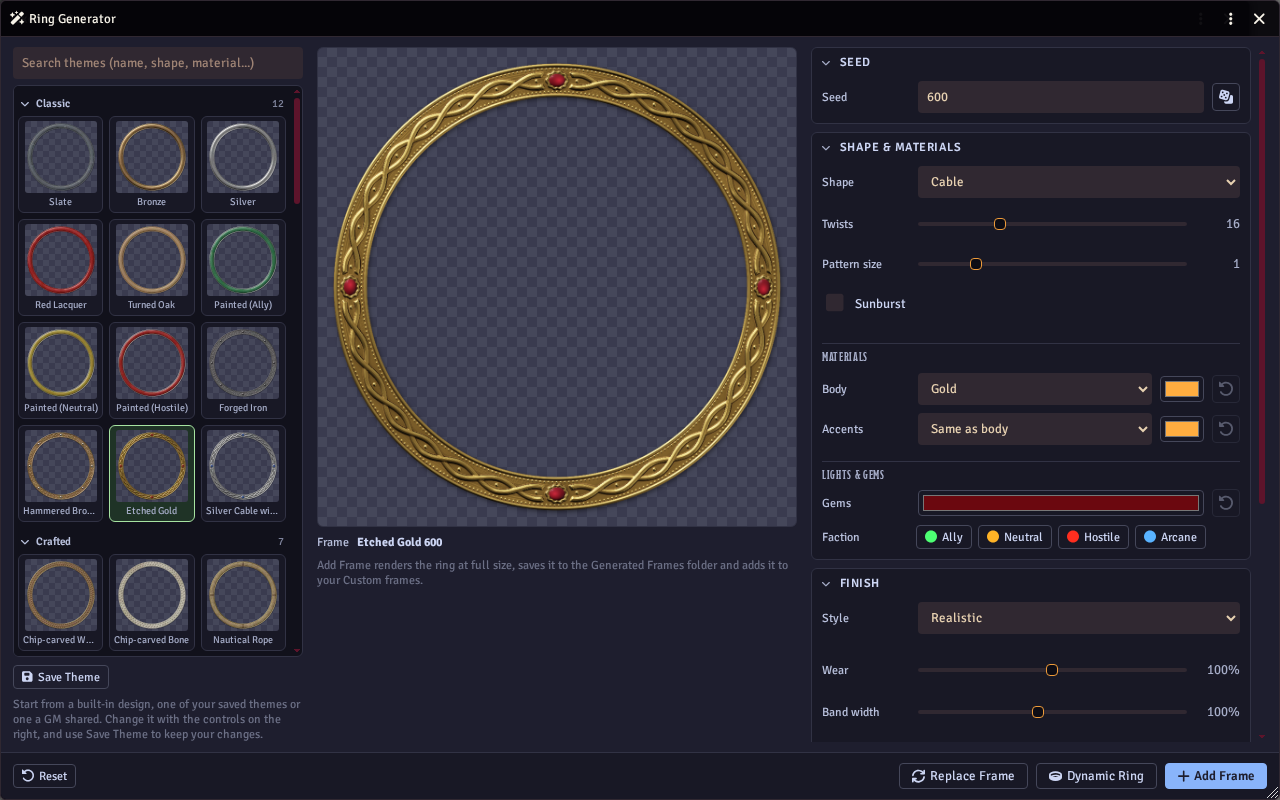The height and width of the screenshot is (800, 1280).
Task: Open the dark red Gems color bar
Action: (x=1061, y=503)
